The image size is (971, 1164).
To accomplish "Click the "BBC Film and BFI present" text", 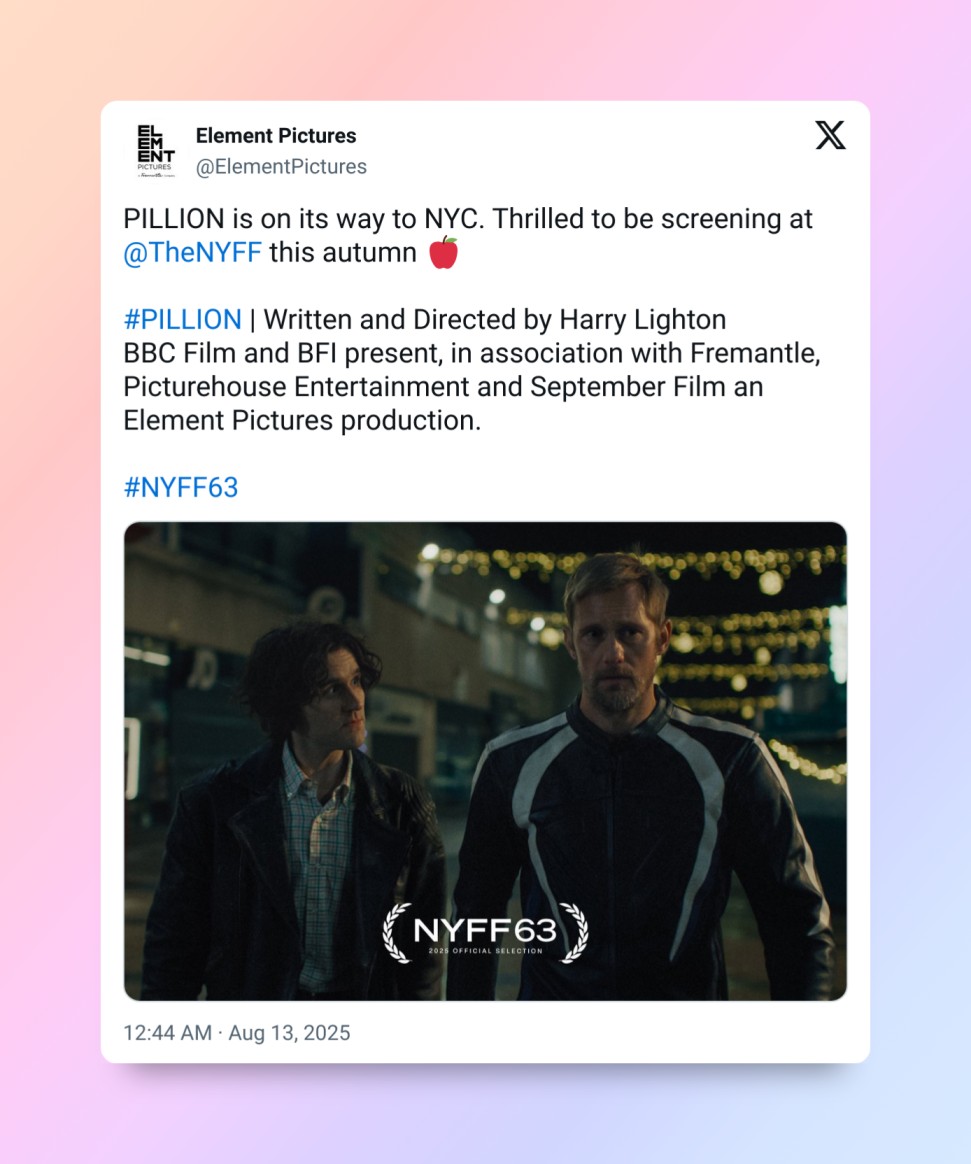I will [280, 353].
